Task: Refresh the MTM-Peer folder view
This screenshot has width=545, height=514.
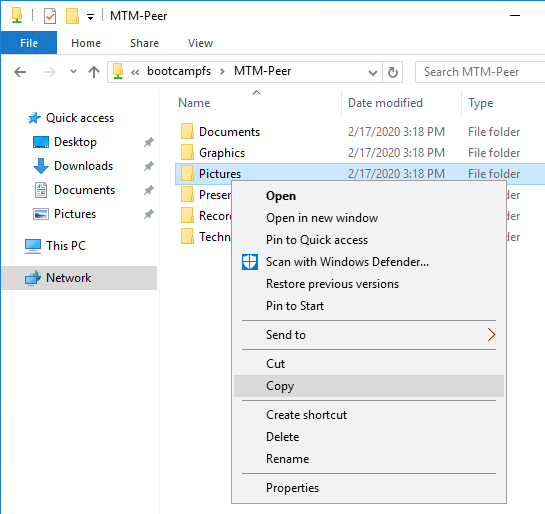Action: tap(393, 72)
